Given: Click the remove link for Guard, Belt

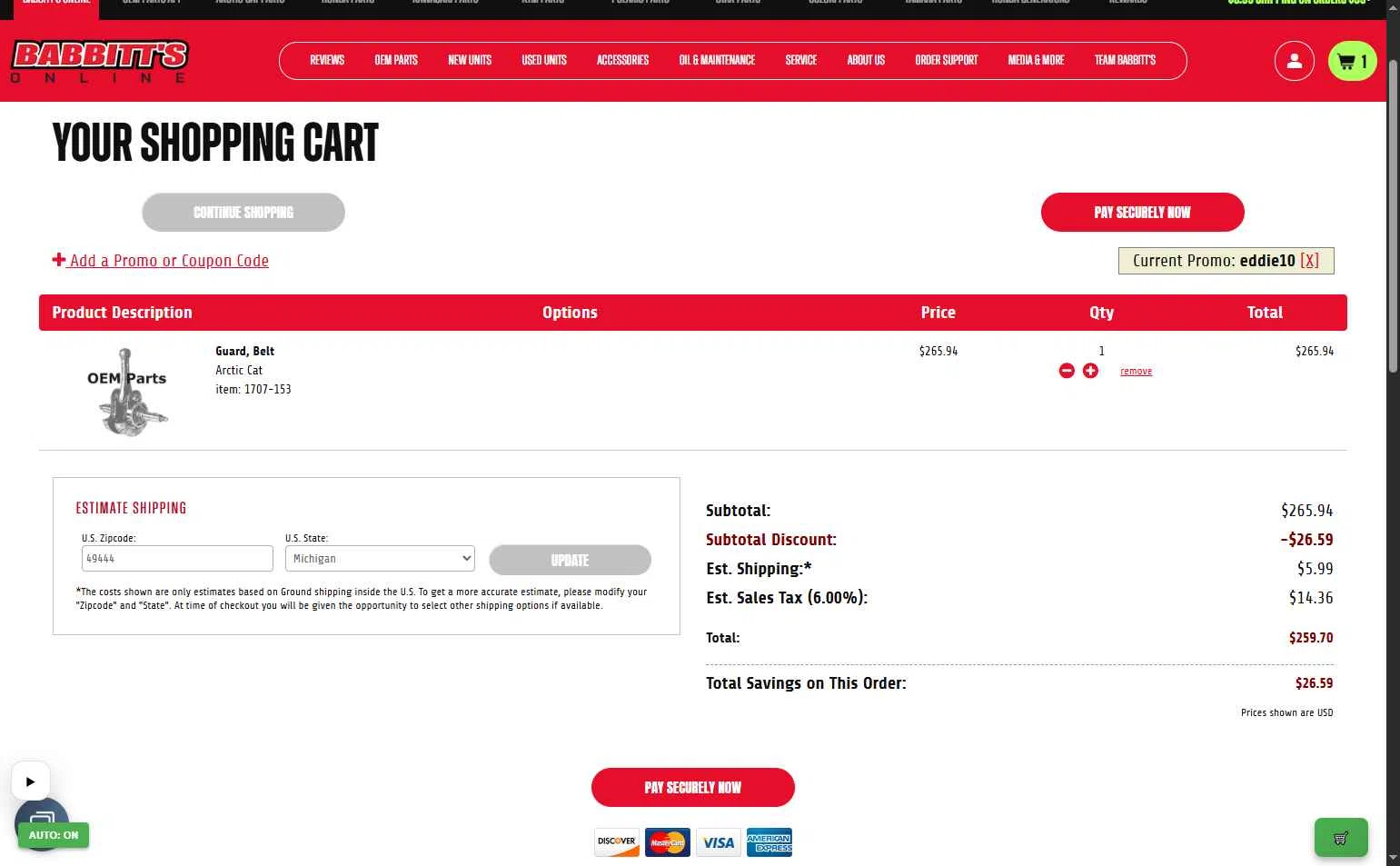Looking at the screenshot, I should click(1136, 371).
